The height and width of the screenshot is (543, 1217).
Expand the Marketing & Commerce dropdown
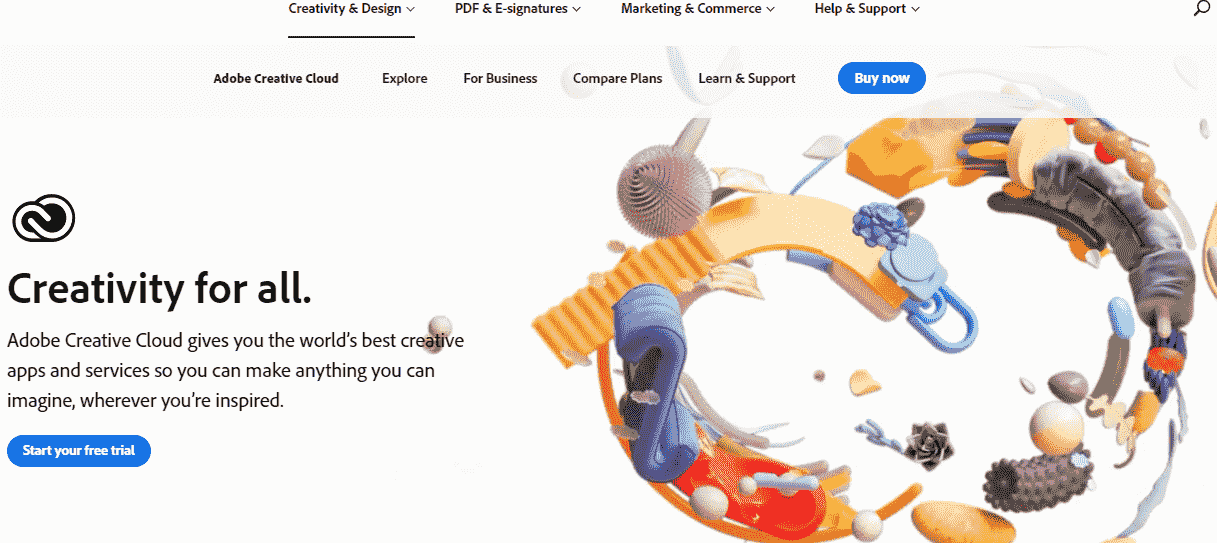[698, 9]
